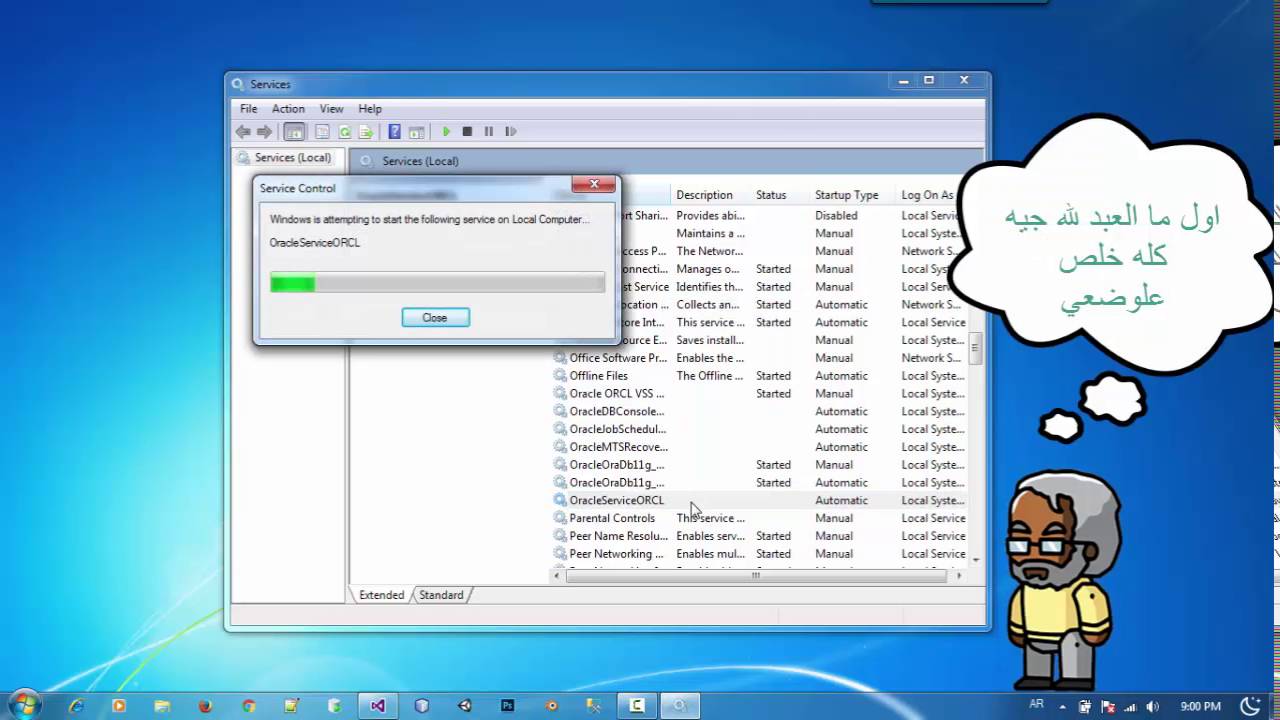Open Internet Explorer from taskbar
The width and height of the screenshot is (1280, 720).
[x=76, y=705]
